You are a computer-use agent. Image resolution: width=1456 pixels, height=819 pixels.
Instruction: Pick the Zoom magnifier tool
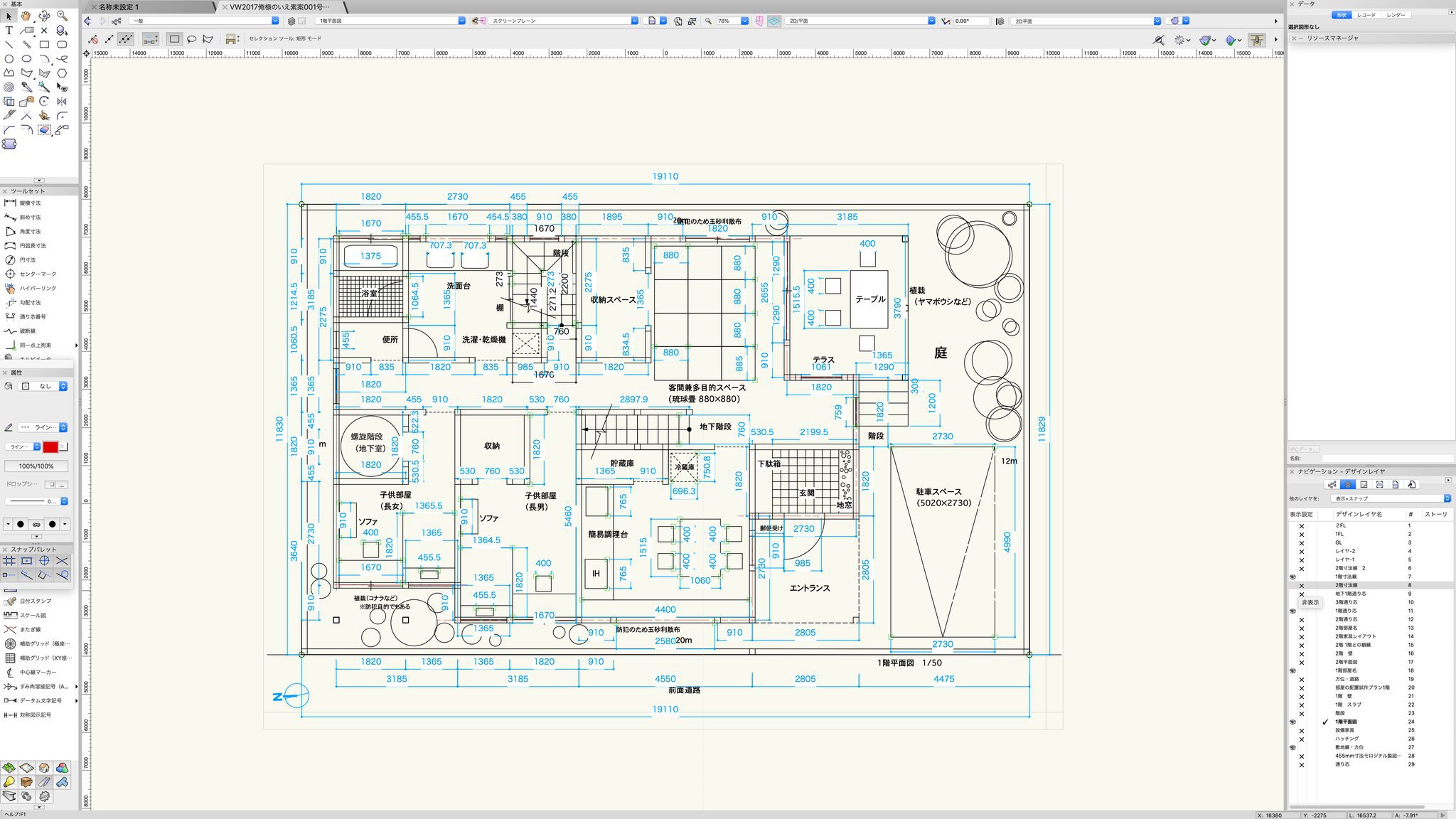coord(62,16)
